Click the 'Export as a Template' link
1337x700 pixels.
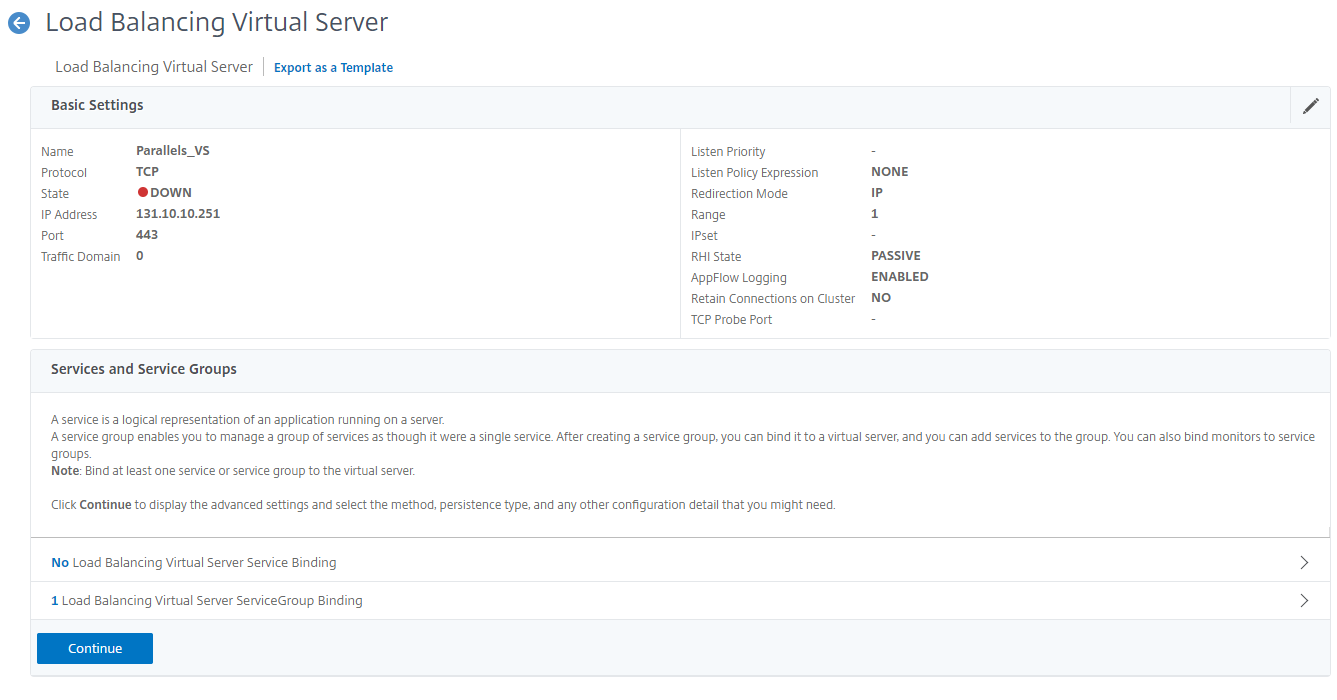(x=333, y=68)
